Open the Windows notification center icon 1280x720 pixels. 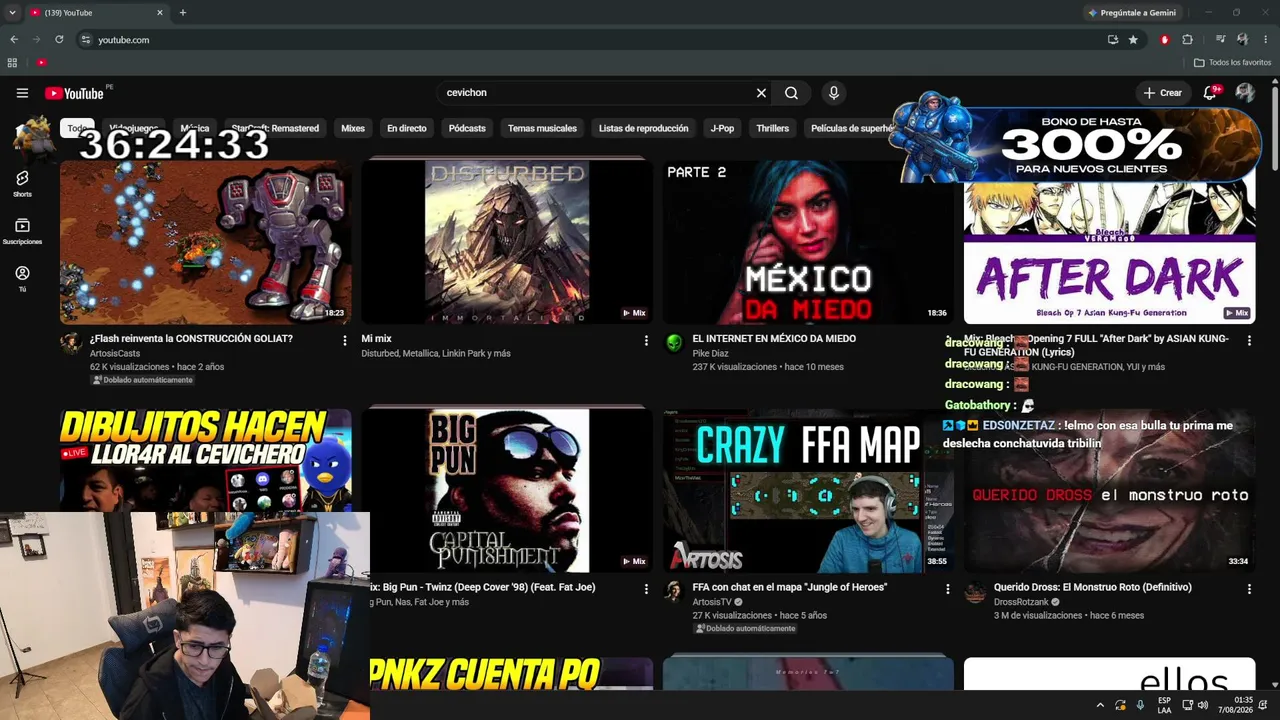1264,705
